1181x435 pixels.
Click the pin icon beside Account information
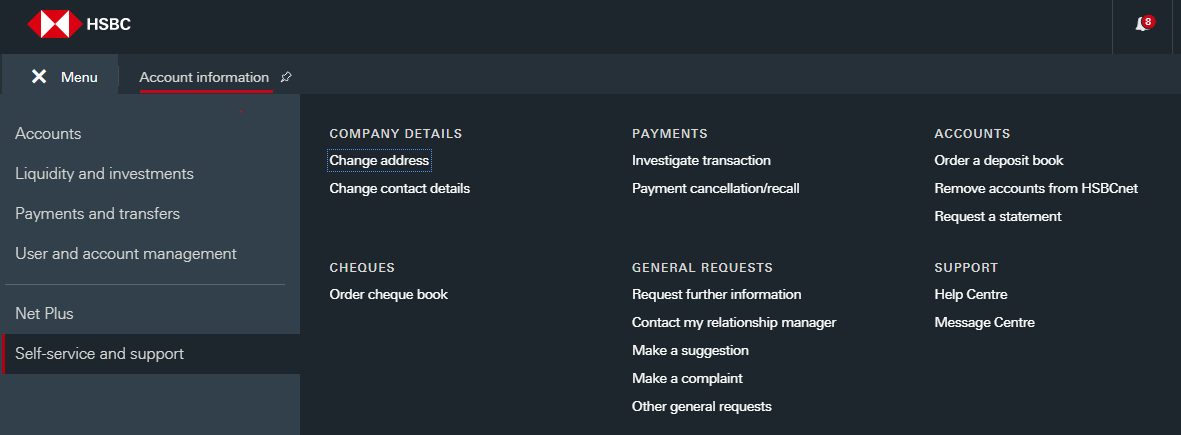[x=285, y=77]
